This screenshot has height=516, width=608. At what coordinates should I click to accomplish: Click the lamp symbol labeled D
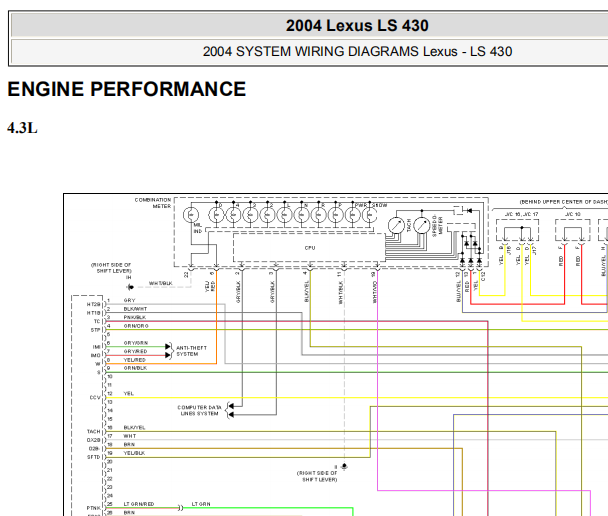[216, 214]
